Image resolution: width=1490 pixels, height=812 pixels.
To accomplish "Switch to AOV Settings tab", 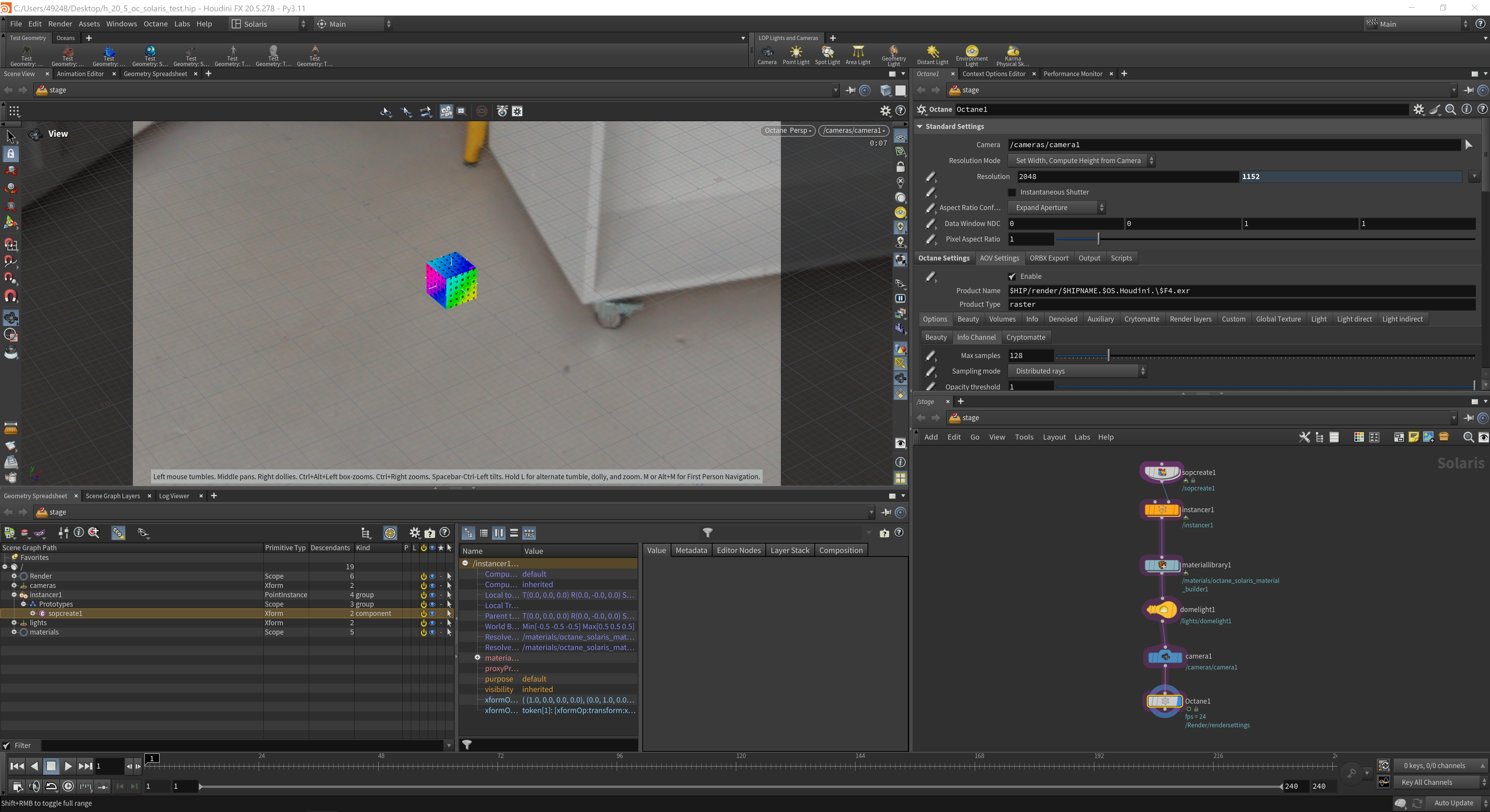I will coord(999,259).
